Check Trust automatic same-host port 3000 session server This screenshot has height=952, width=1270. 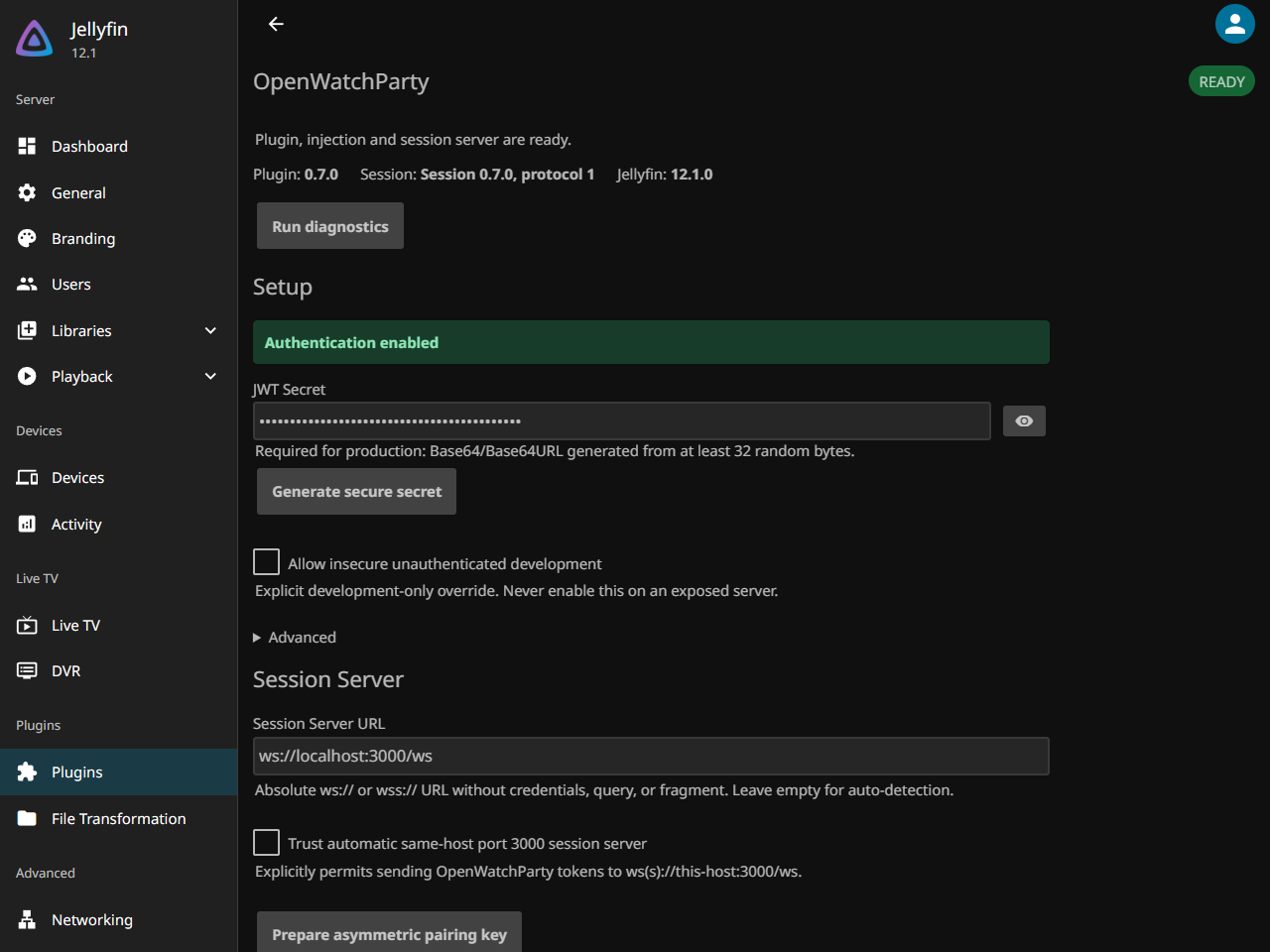[266, 842]
